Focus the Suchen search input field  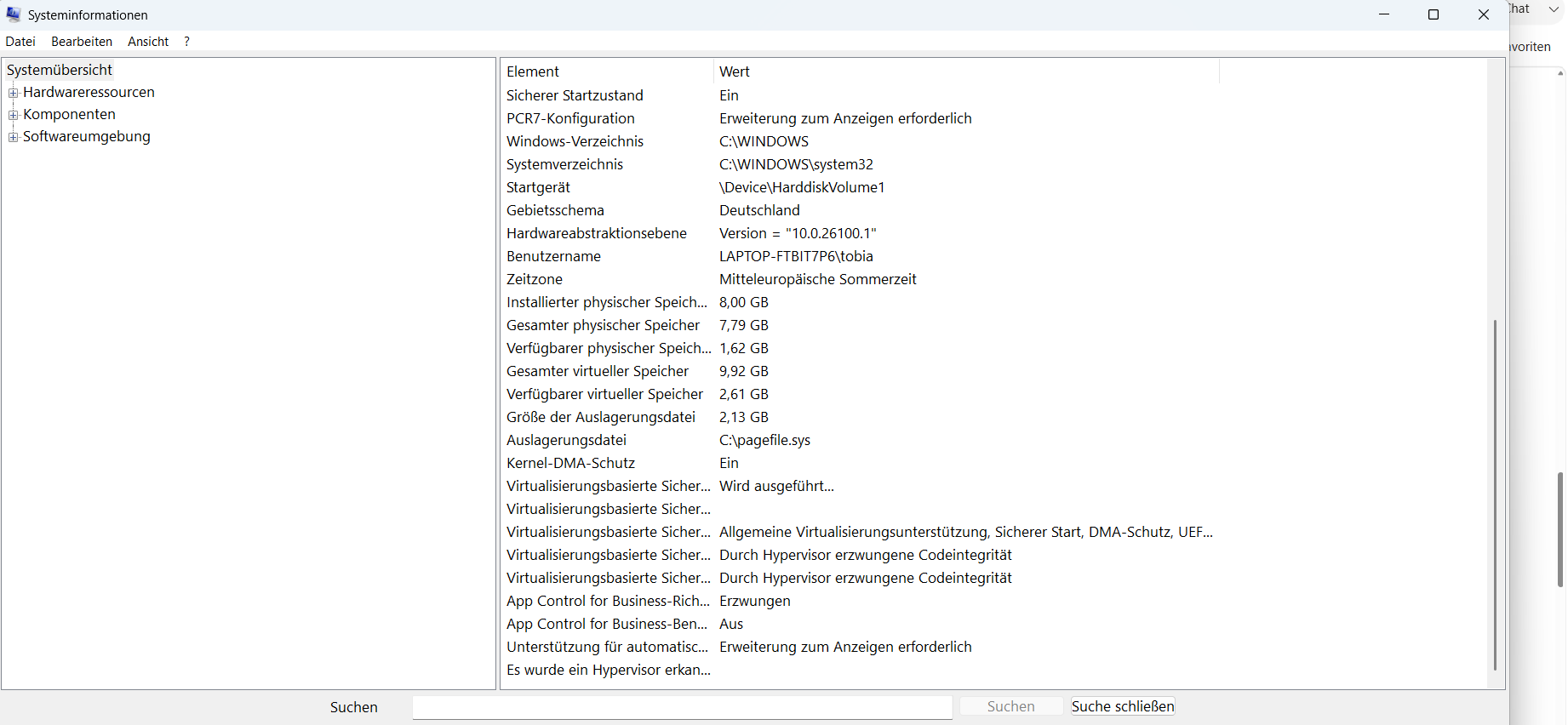click(683, 707)
